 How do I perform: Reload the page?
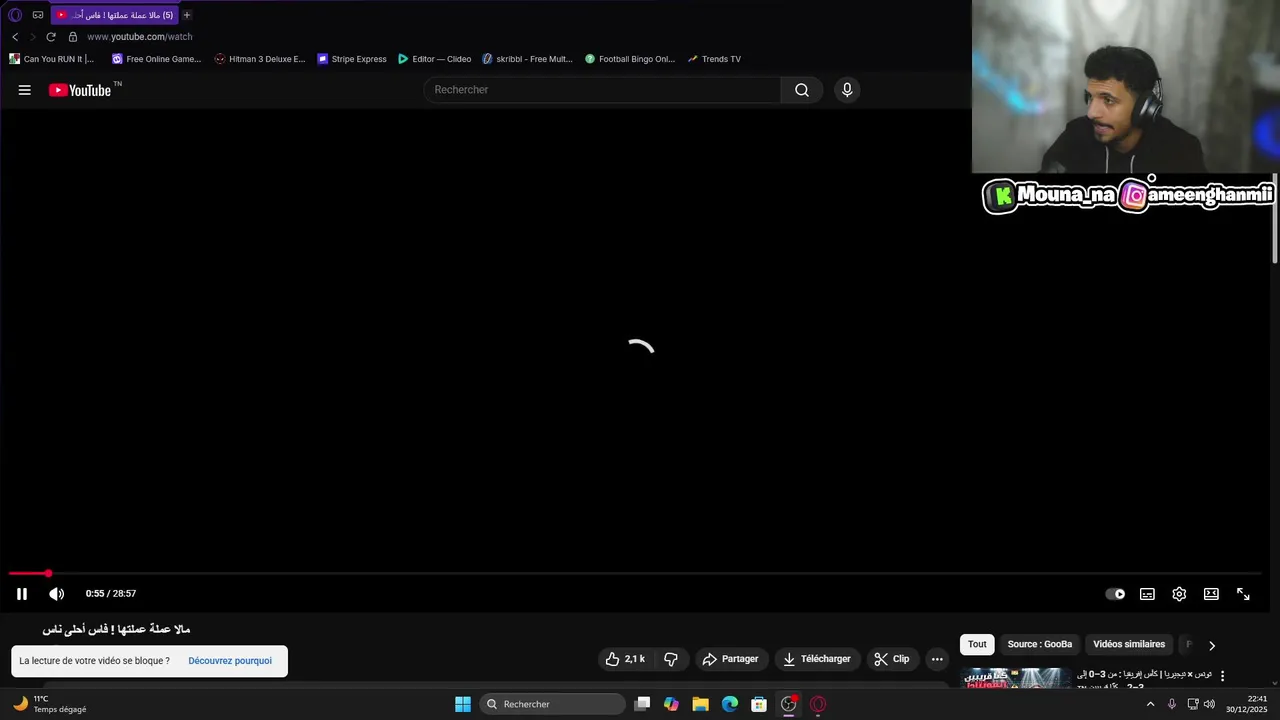51,37
